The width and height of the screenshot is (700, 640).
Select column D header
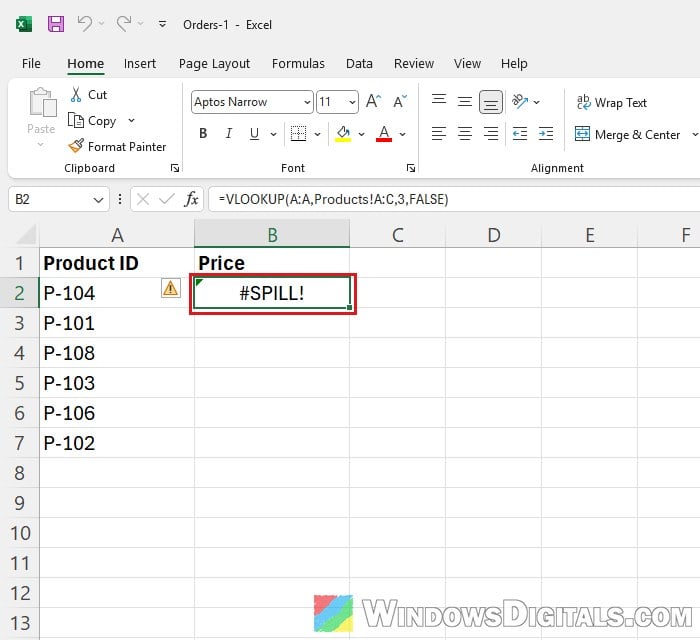click(x=493, y=234)
